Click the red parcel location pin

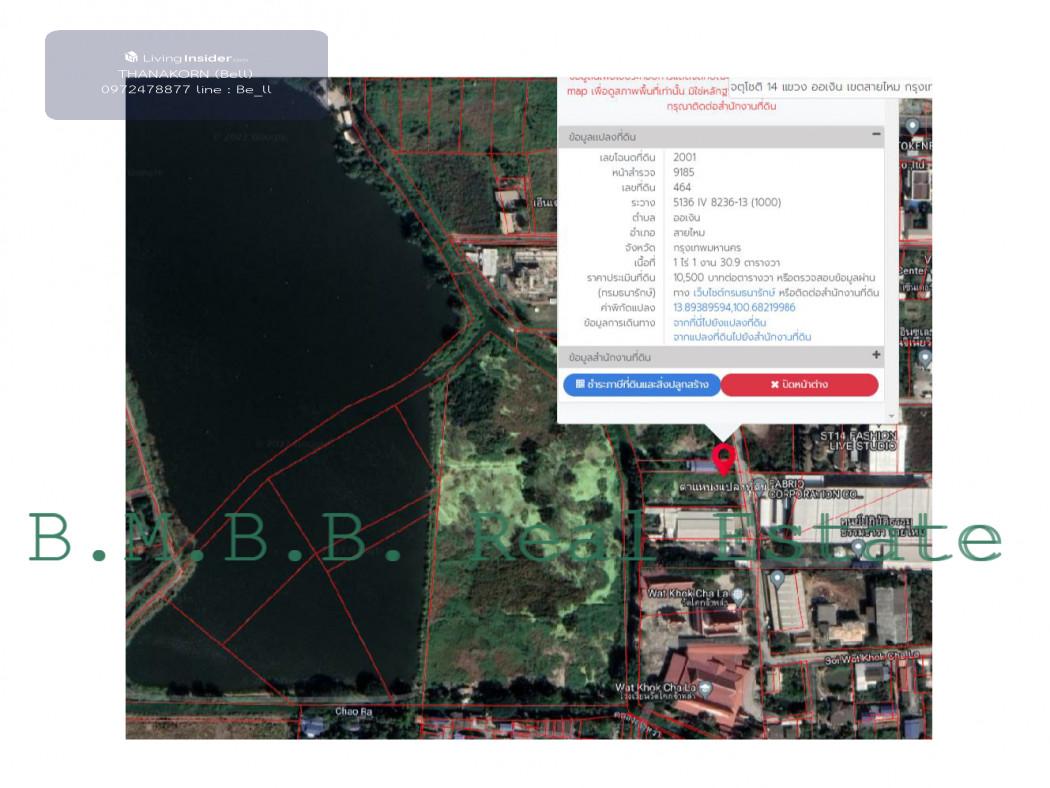tap(724, 459)
